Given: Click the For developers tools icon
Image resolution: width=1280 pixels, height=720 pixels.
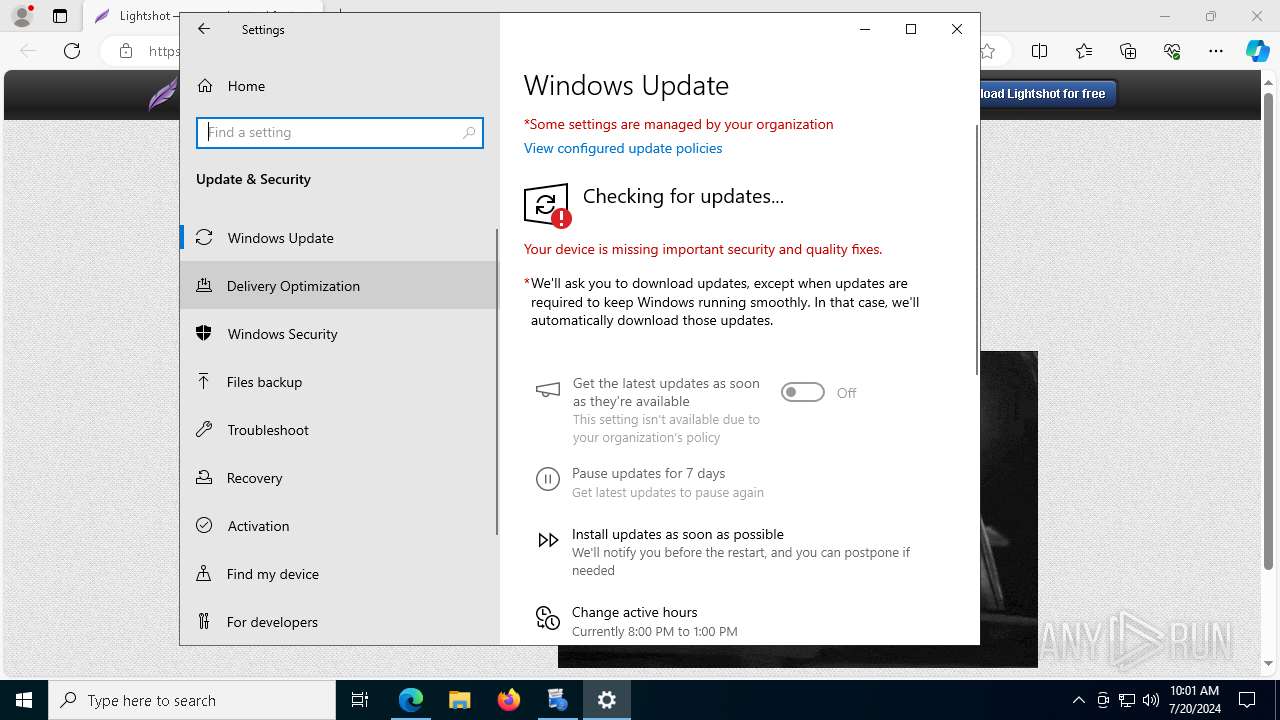Looking at the screenshot, I should (x=204, y=621).
